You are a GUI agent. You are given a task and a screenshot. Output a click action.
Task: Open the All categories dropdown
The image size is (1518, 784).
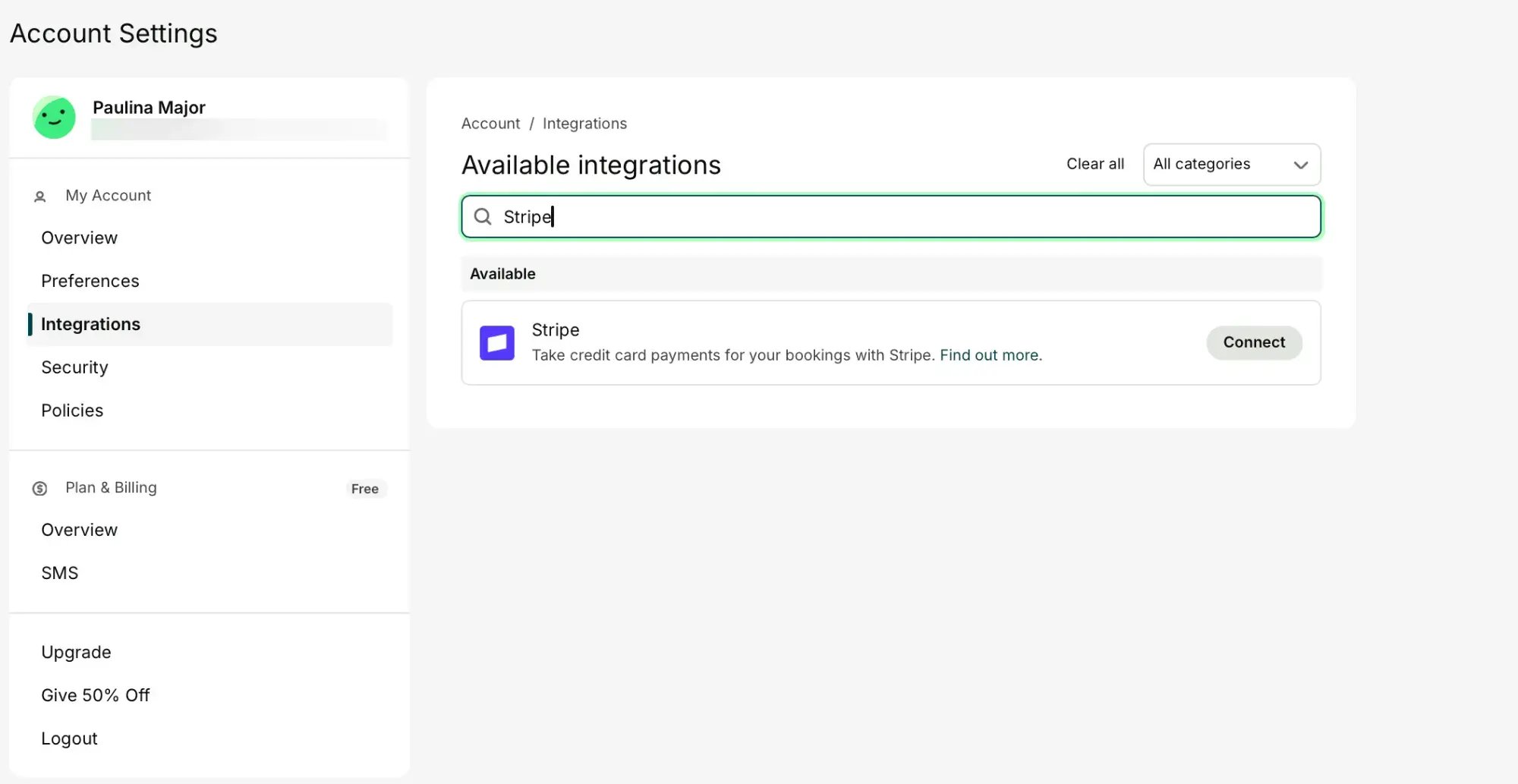tap(1232, 165)
